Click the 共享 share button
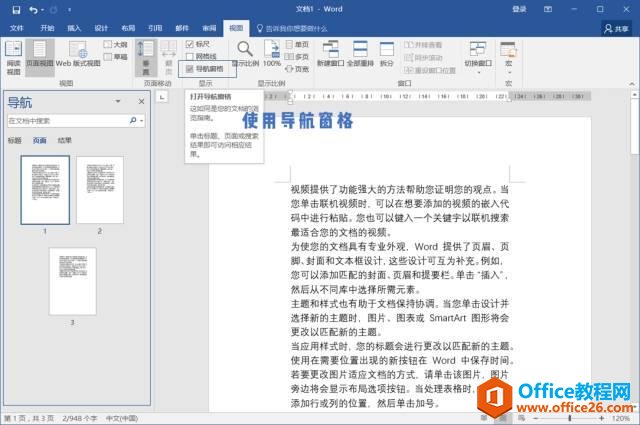 pyautogui.click(x=616, y=29)
